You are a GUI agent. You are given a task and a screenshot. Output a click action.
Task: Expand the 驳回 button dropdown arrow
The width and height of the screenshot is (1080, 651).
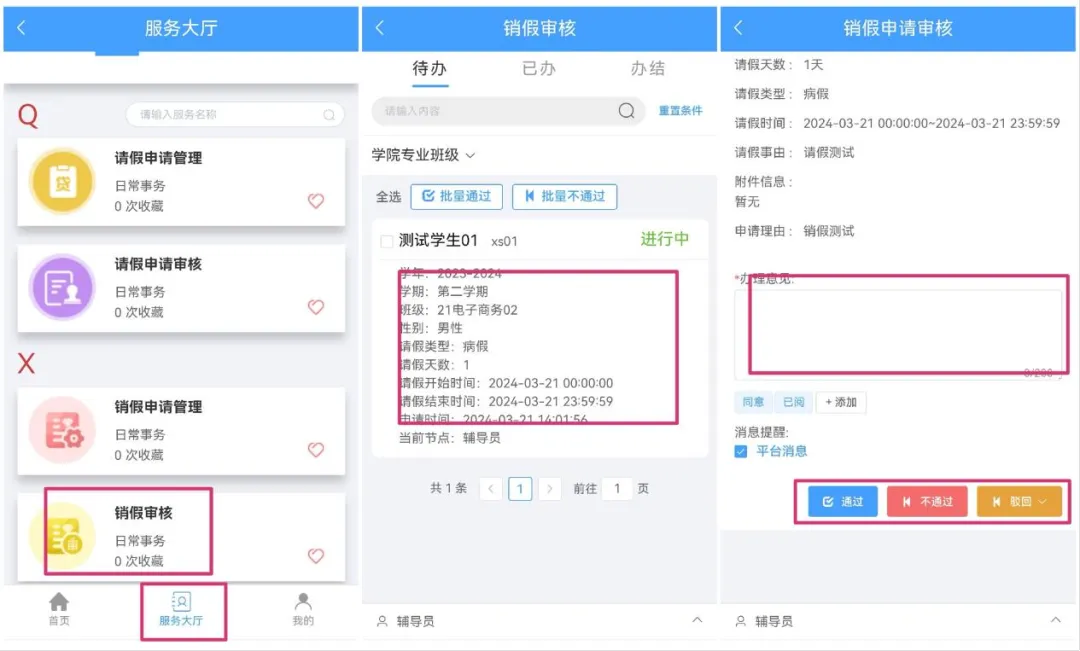coord(1044,501)
